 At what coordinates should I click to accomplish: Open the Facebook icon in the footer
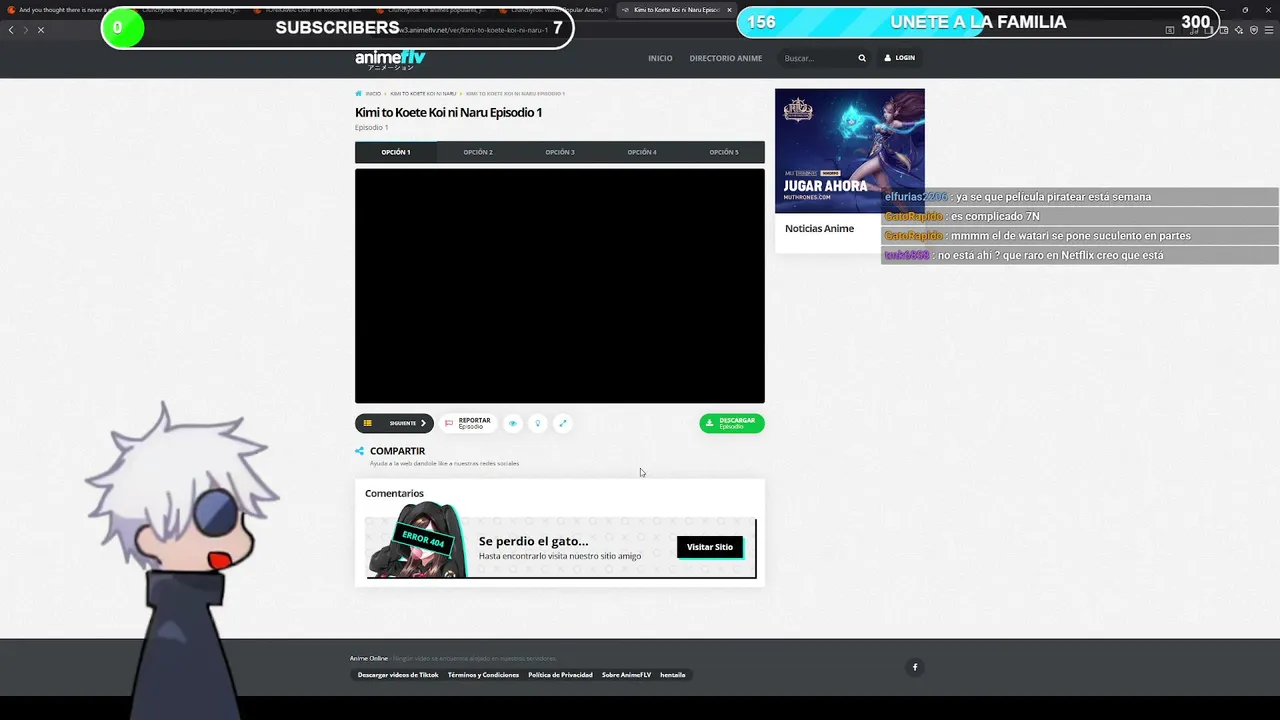914,667
